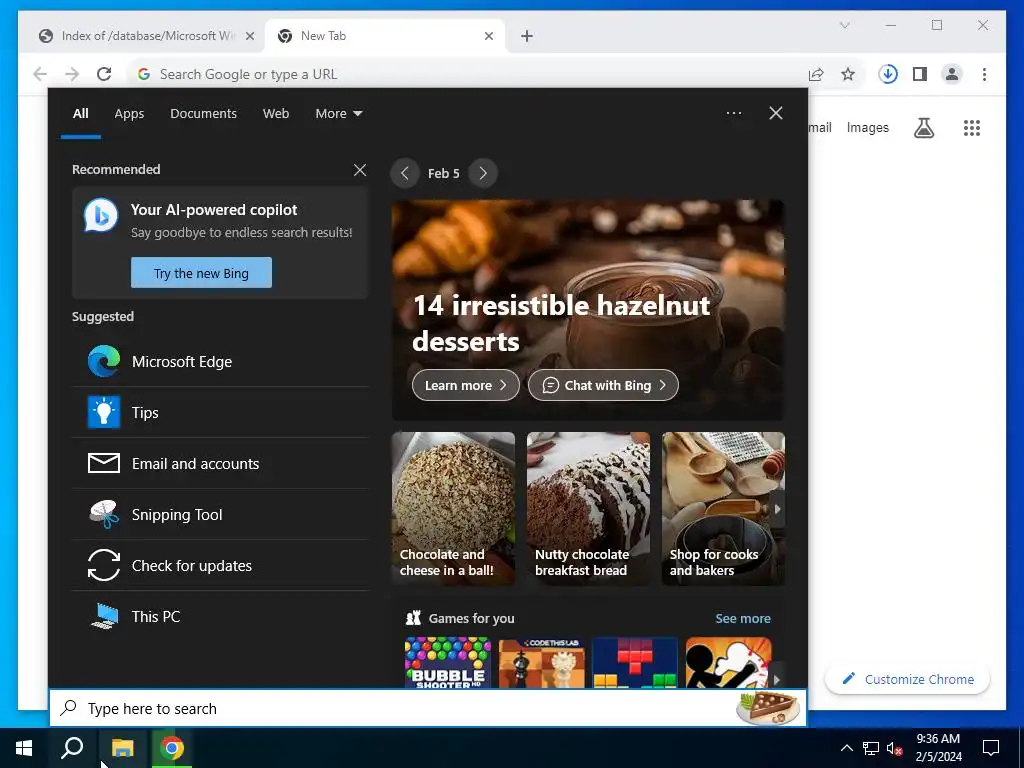Open Nutty chocolate breakfast bread card

click(588, 508)
